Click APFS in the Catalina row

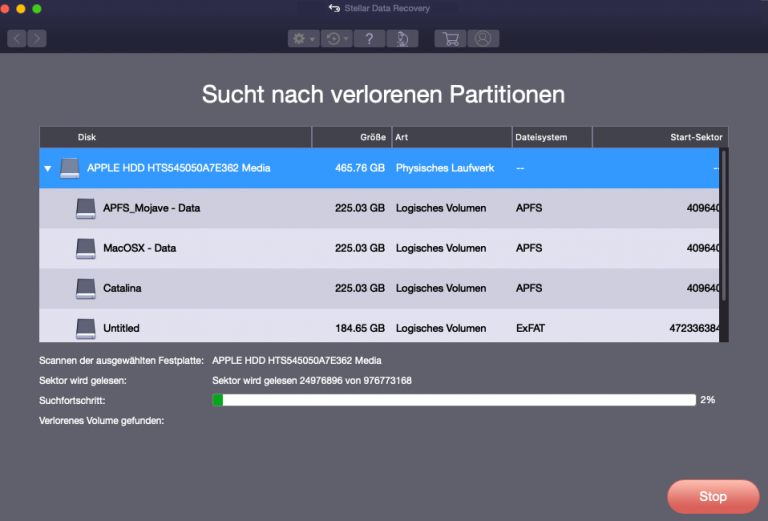click(x=528, y=288)
